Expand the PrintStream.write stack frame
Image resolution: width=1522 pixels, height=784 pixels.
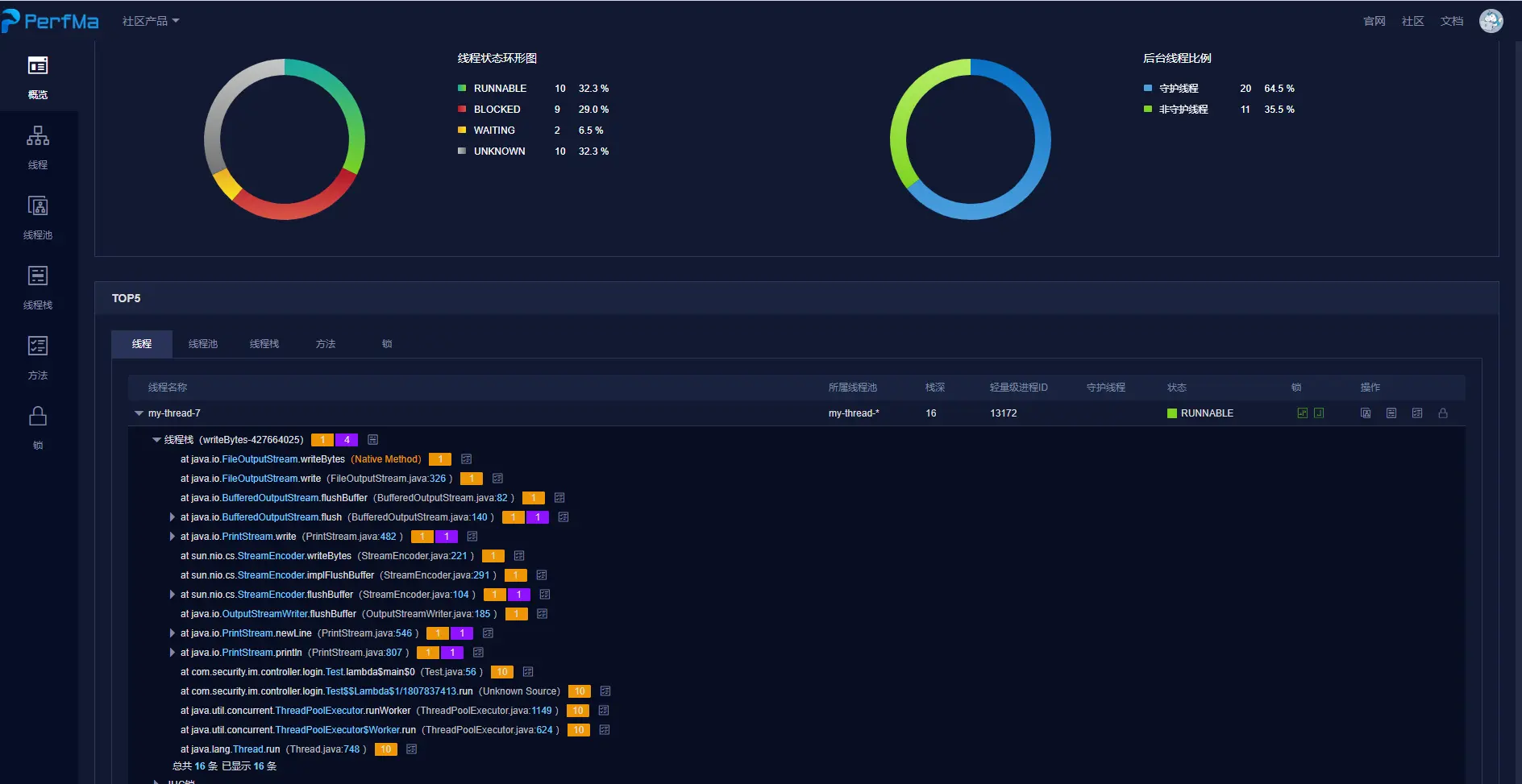tap(173, 537)
